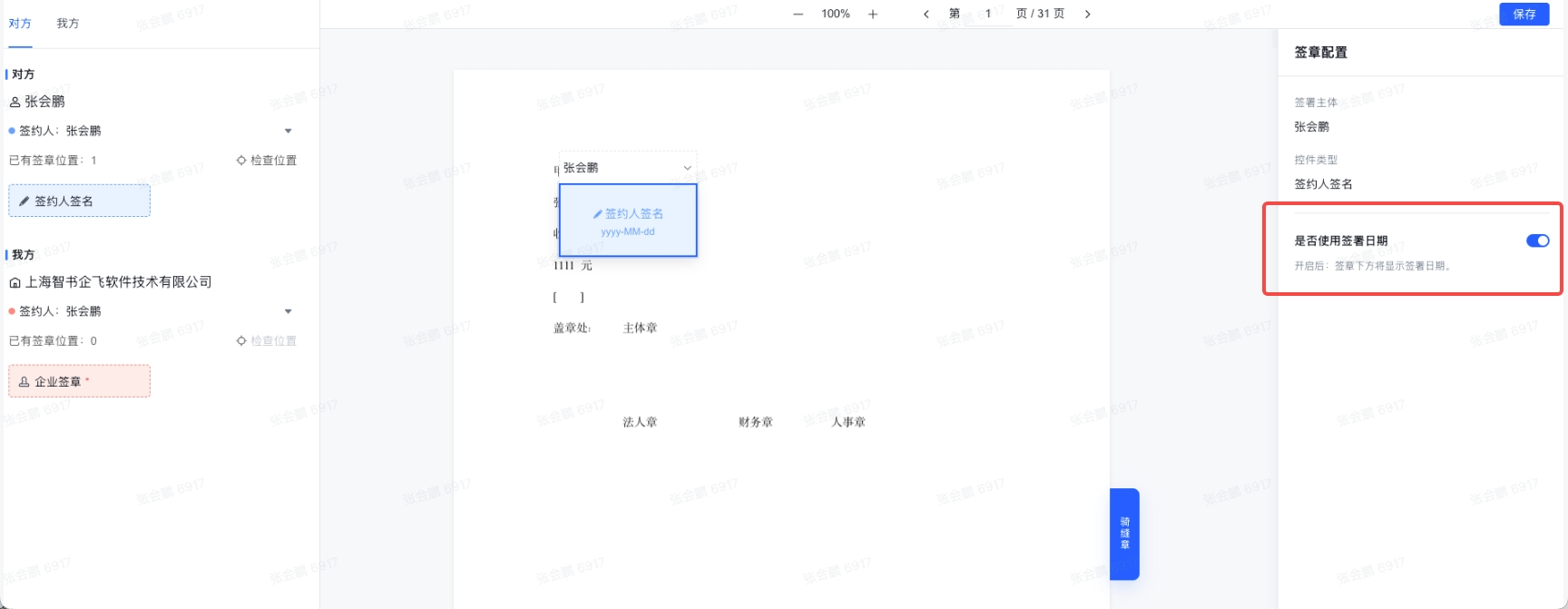Click the 盖章处: label on document

click(573, 329)
